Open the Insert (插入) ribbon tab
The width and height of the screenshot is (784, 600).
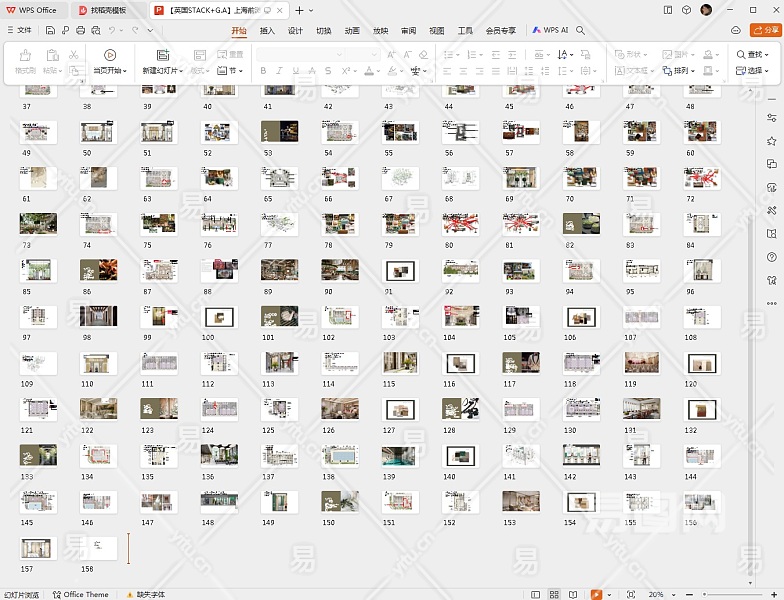(x=267, y=30)
